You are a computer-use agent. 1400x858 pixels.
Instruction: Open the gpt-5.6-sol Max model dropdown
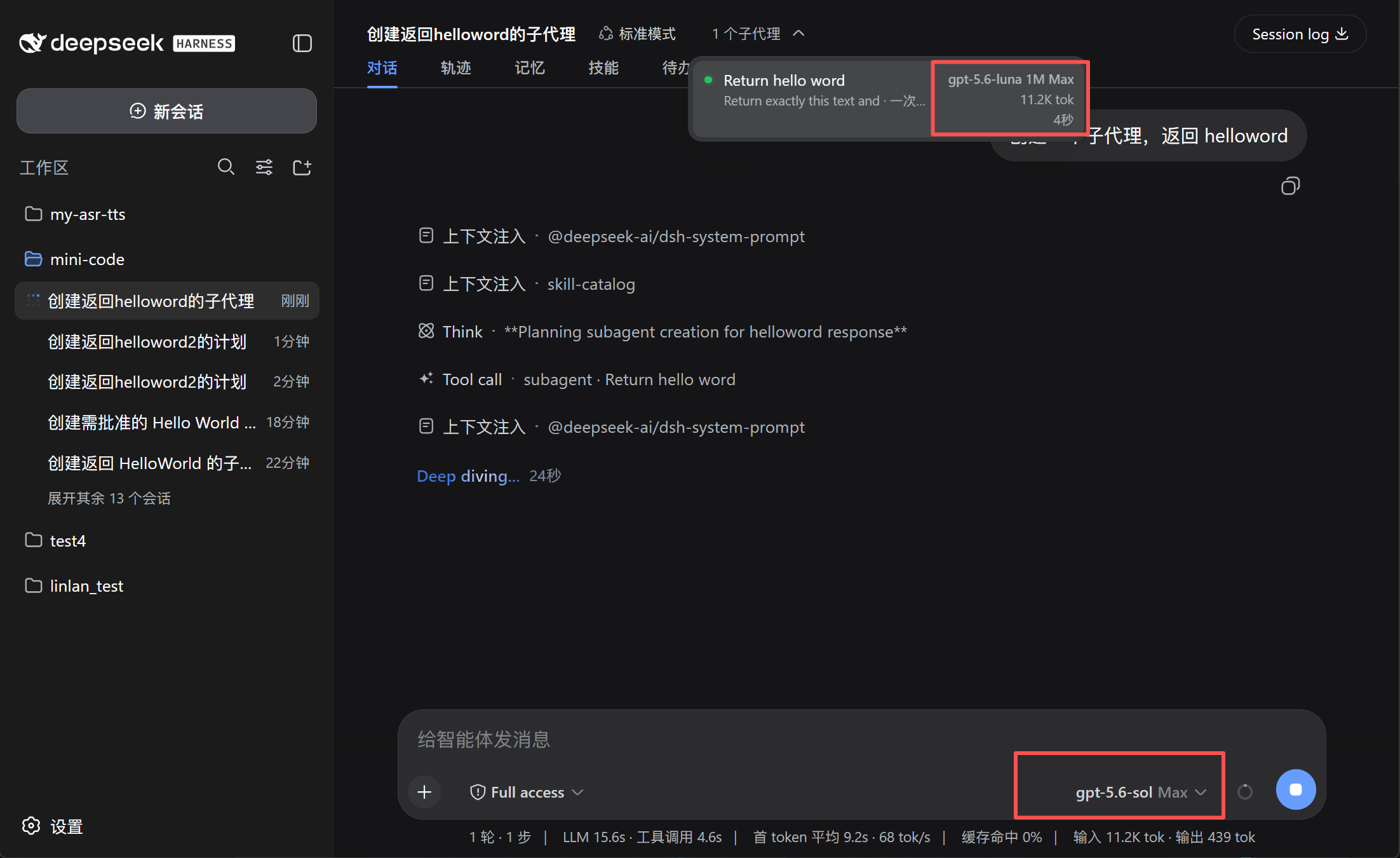point(1141,793)
